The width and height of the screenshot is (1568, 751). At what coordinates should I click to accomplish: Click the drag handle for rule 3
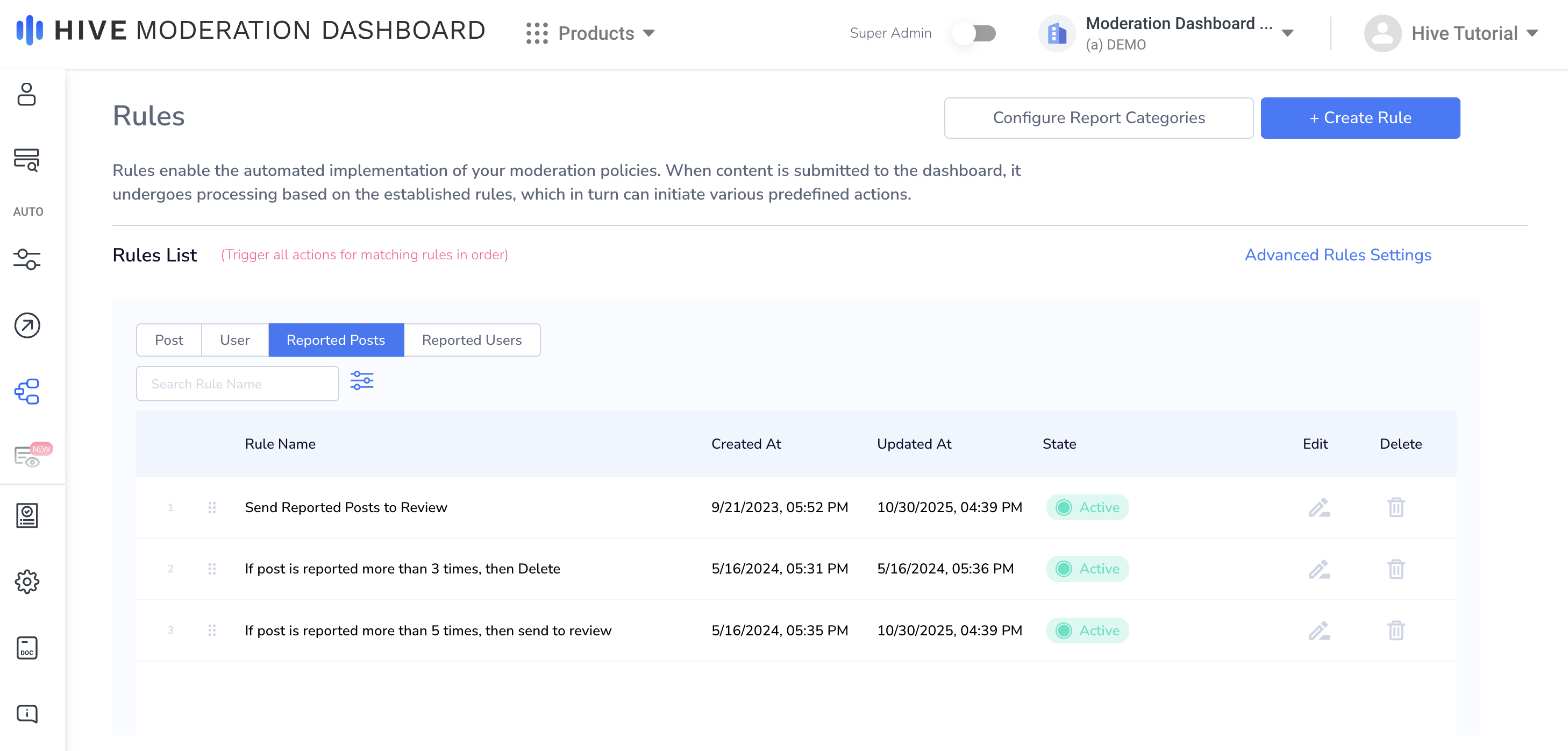pyautogui.click(x=212, y=630)
